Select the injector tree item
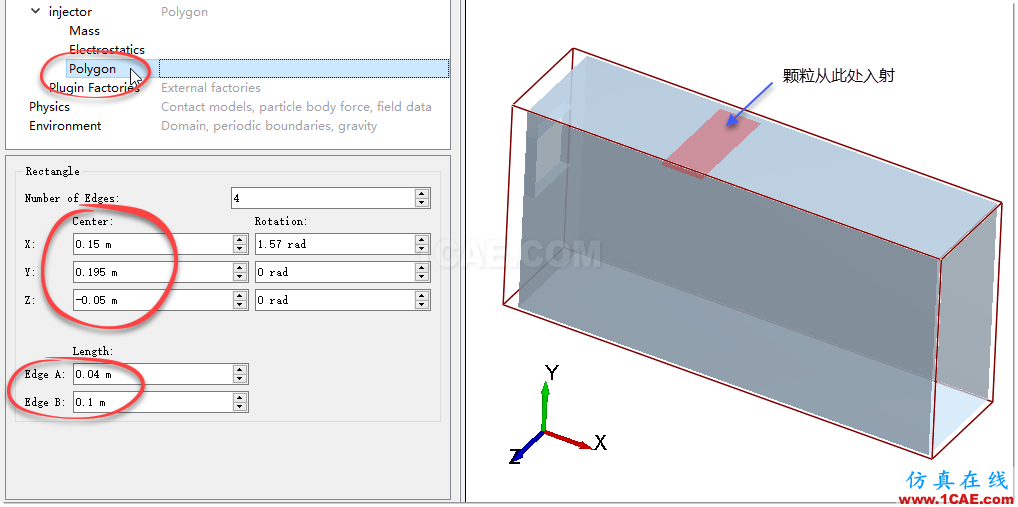The height and width of the screenshot is (507, 1018). point(71,12)
